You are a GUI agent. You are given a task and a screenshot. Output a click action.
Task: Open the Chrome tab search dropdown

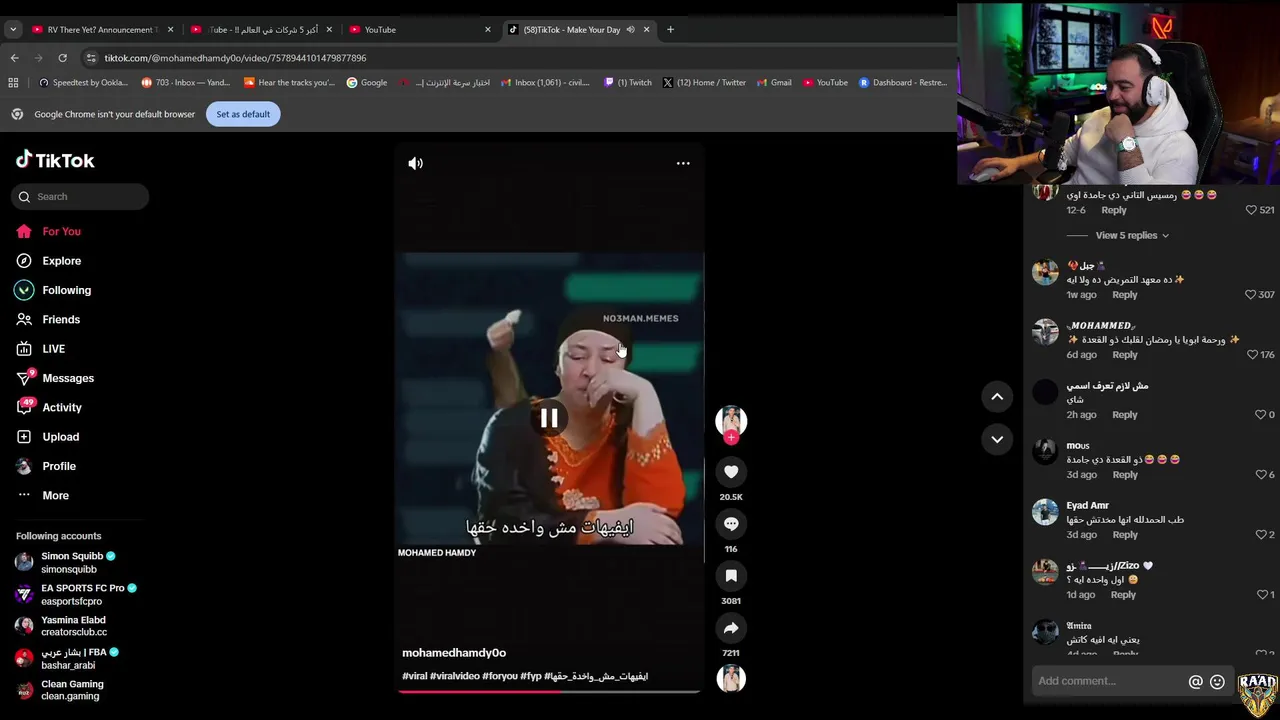13,30
